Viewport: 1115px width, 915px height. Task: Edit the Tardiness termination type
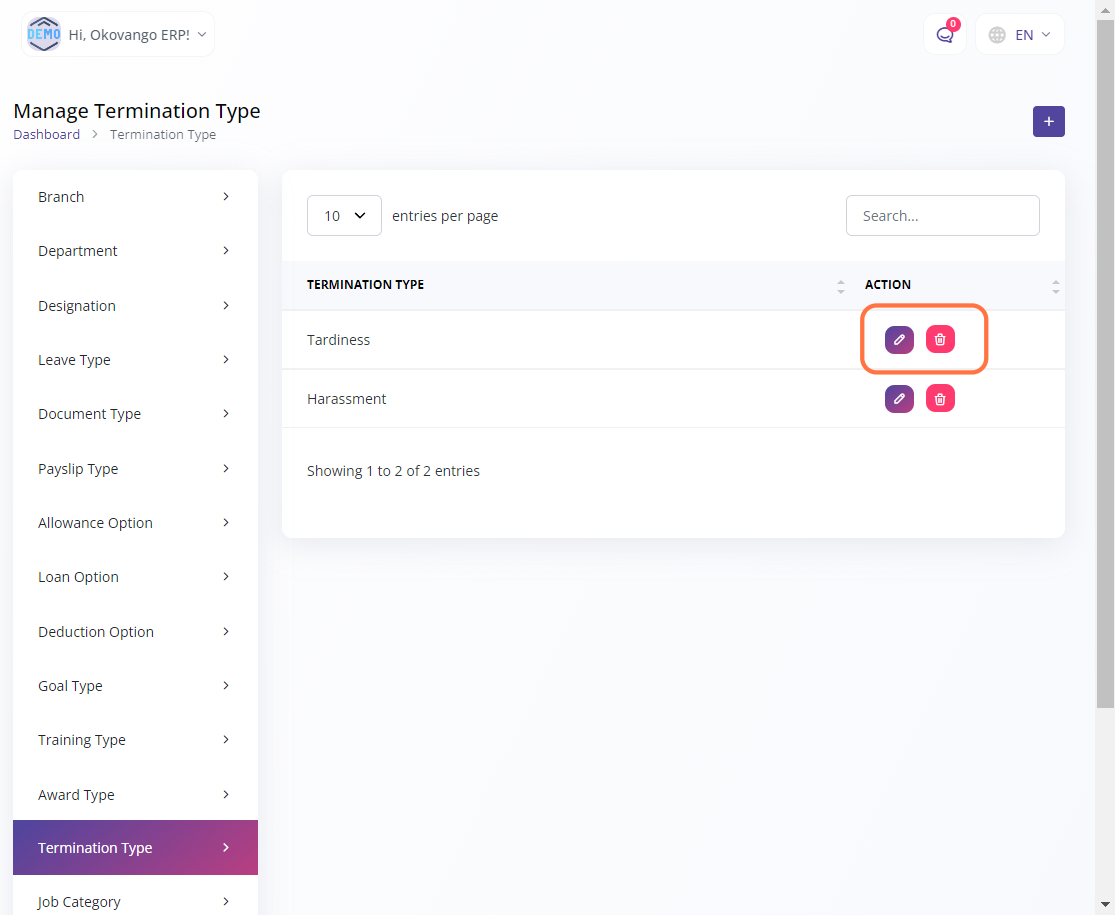point(899,340)
